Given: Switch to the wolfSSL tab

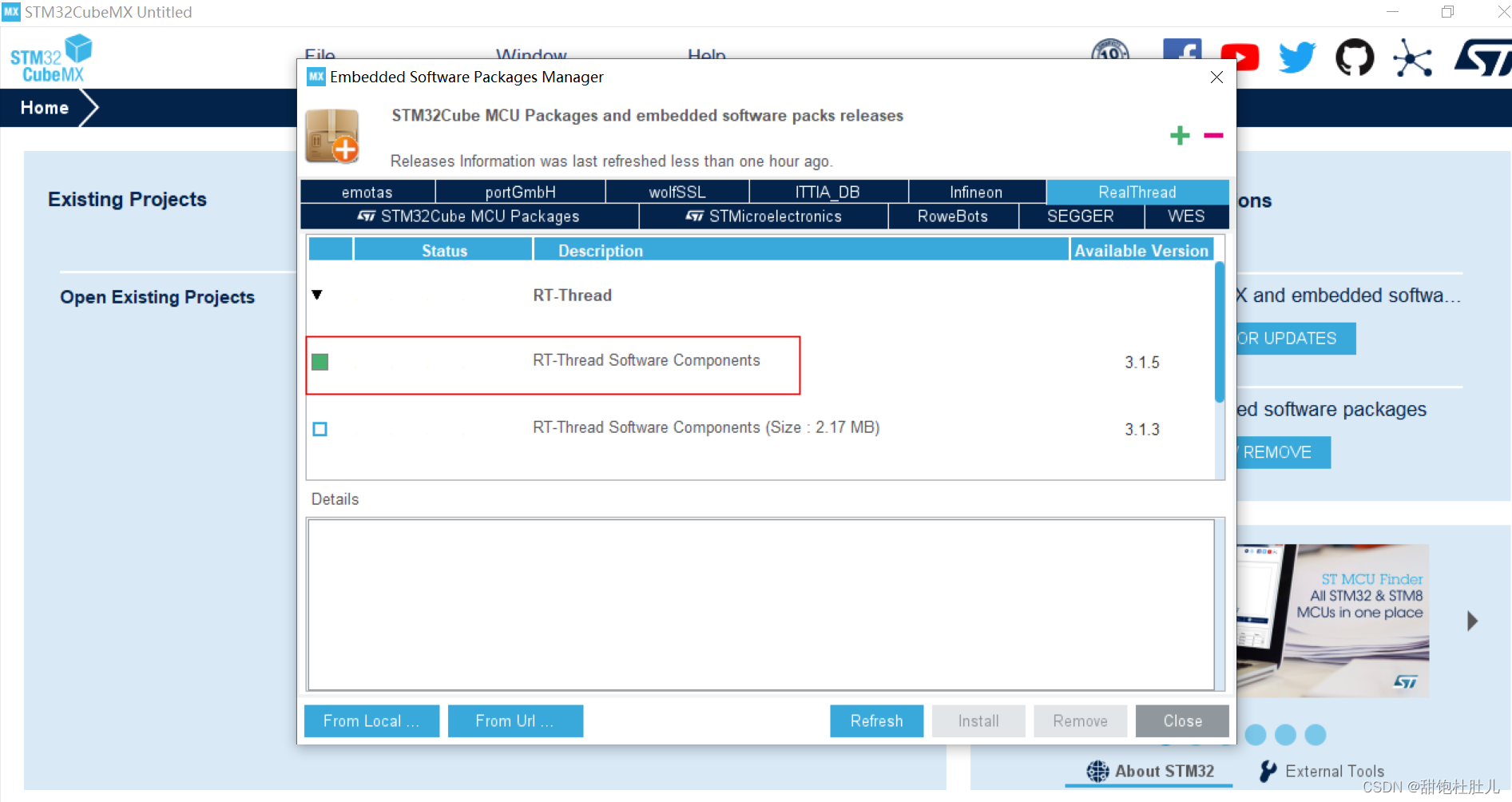Looking at the screenshot, I should (677, 192).
